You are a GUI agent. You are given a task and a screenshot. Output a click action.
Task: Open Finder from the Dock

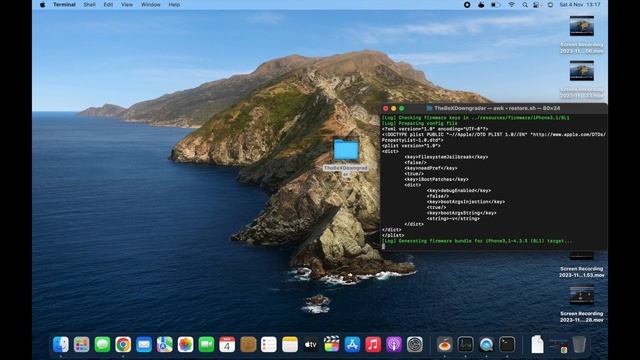coord(61,344)
